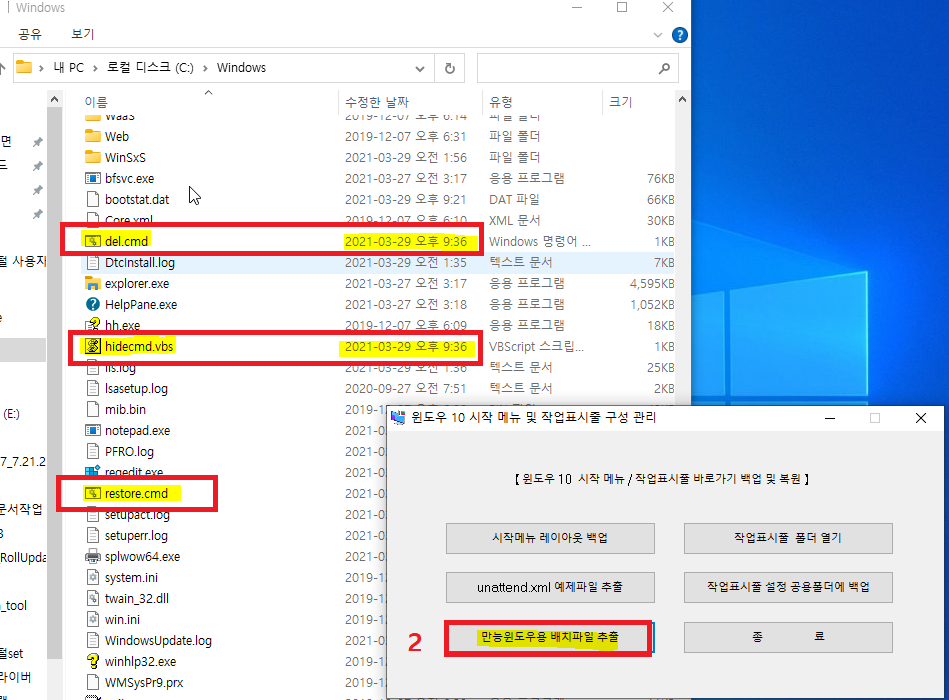The width and height of the screenshot is (949, 700).
Task: Select the explorer.exe file name
Action: (137, 283)
